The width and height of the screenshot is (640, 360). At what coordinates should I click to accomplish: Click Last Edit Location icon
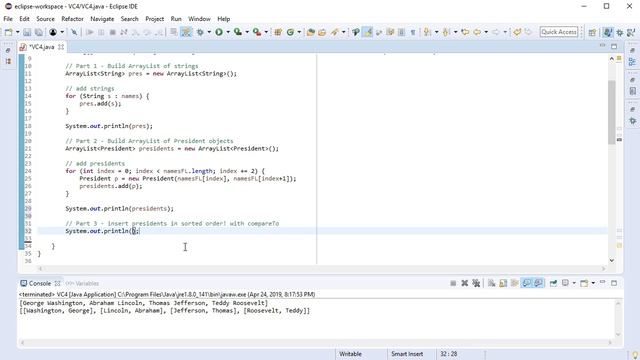pos(465,32)
